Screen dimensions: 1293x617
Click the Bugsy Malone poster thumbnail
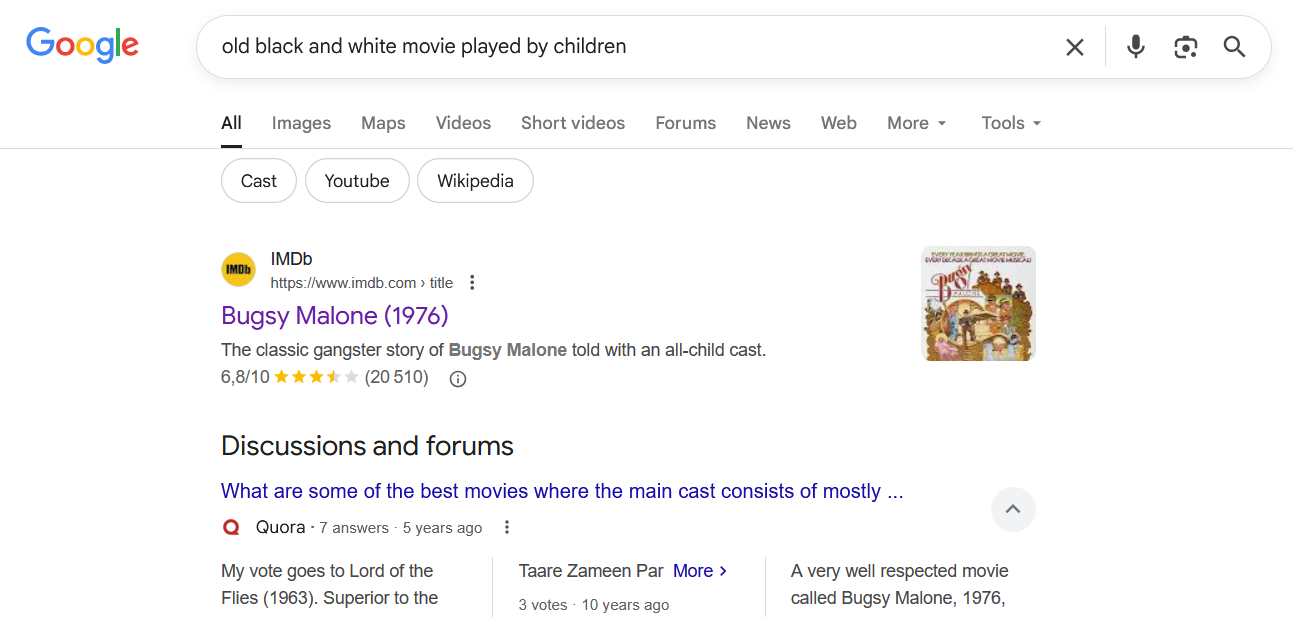(977, 304)
